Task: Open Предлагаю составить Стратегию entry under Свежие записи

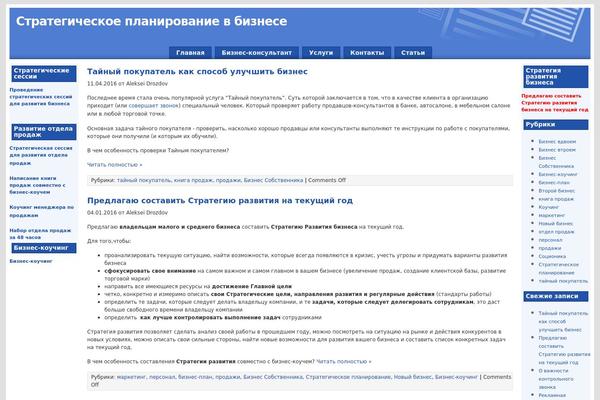Action: point(564,350)
